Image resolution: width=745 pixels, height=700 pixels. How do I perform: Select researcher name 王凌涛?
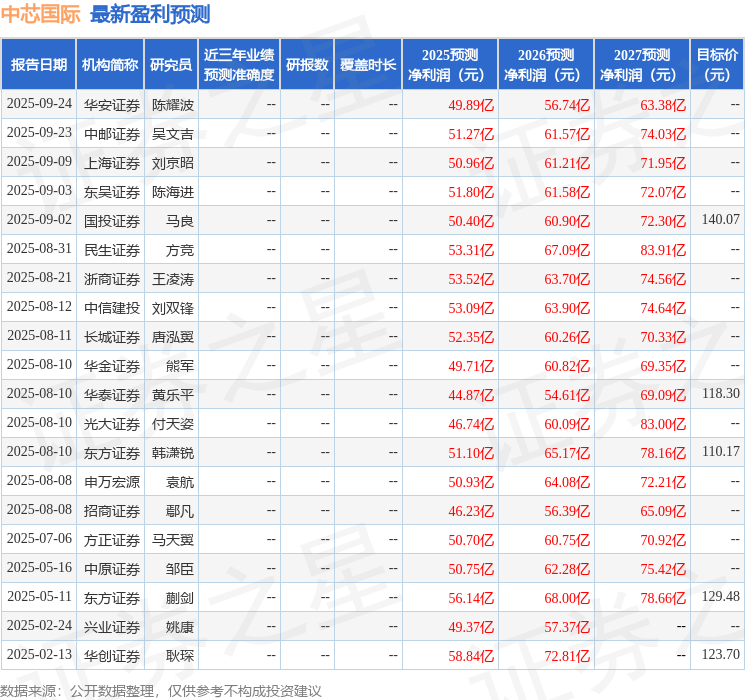pos(172,279)
